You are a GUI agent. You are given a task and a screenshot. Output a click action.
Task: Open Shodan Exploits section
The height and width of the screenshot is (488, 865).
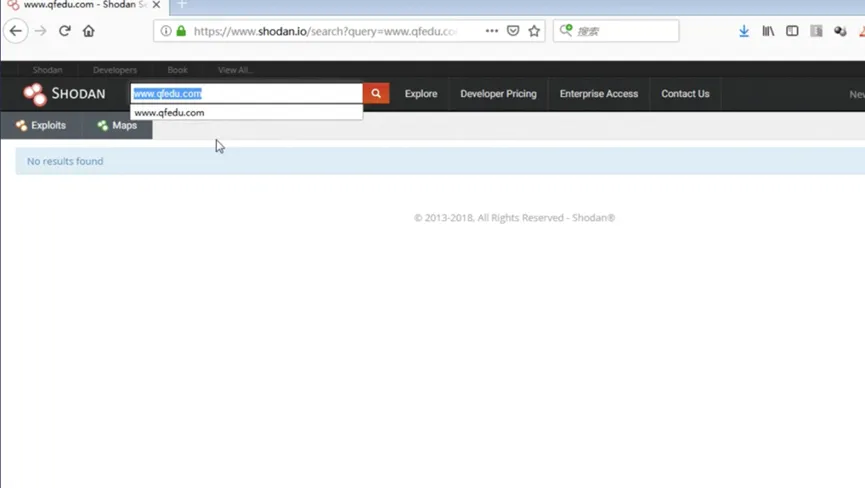click(41, 125)
